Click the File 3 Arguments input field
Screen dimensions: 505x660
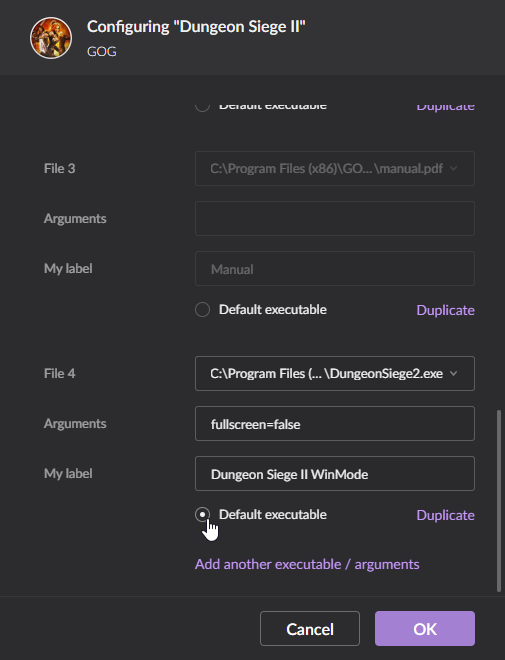(x=335, y=218)
